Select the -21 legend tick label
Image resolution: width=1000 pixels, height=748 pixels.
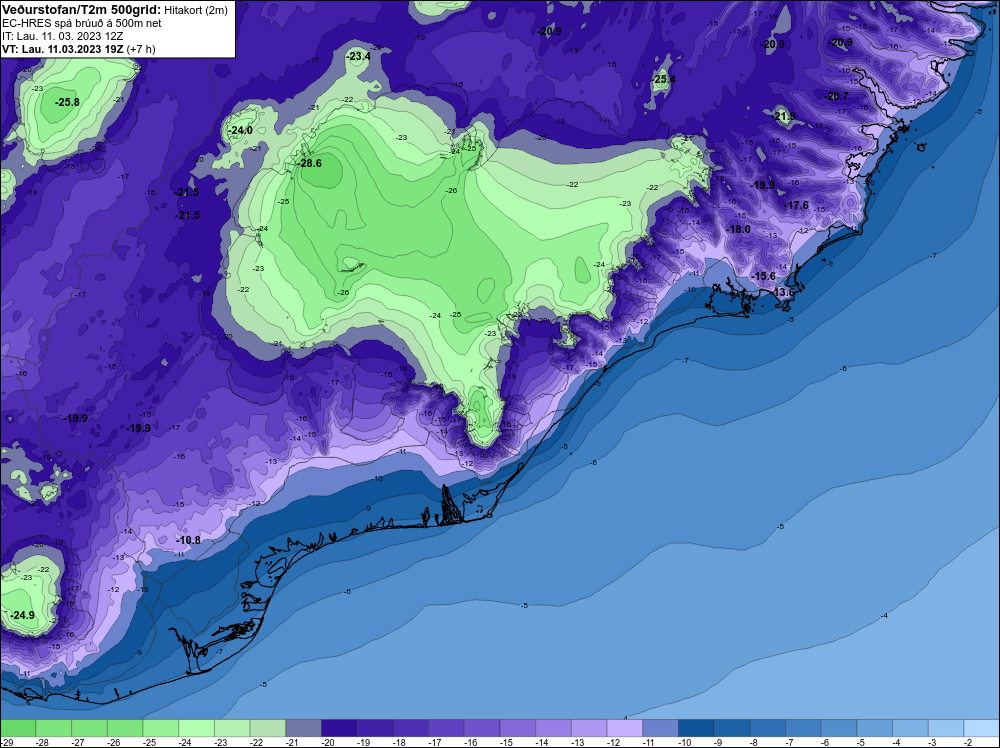pos(292,742)
